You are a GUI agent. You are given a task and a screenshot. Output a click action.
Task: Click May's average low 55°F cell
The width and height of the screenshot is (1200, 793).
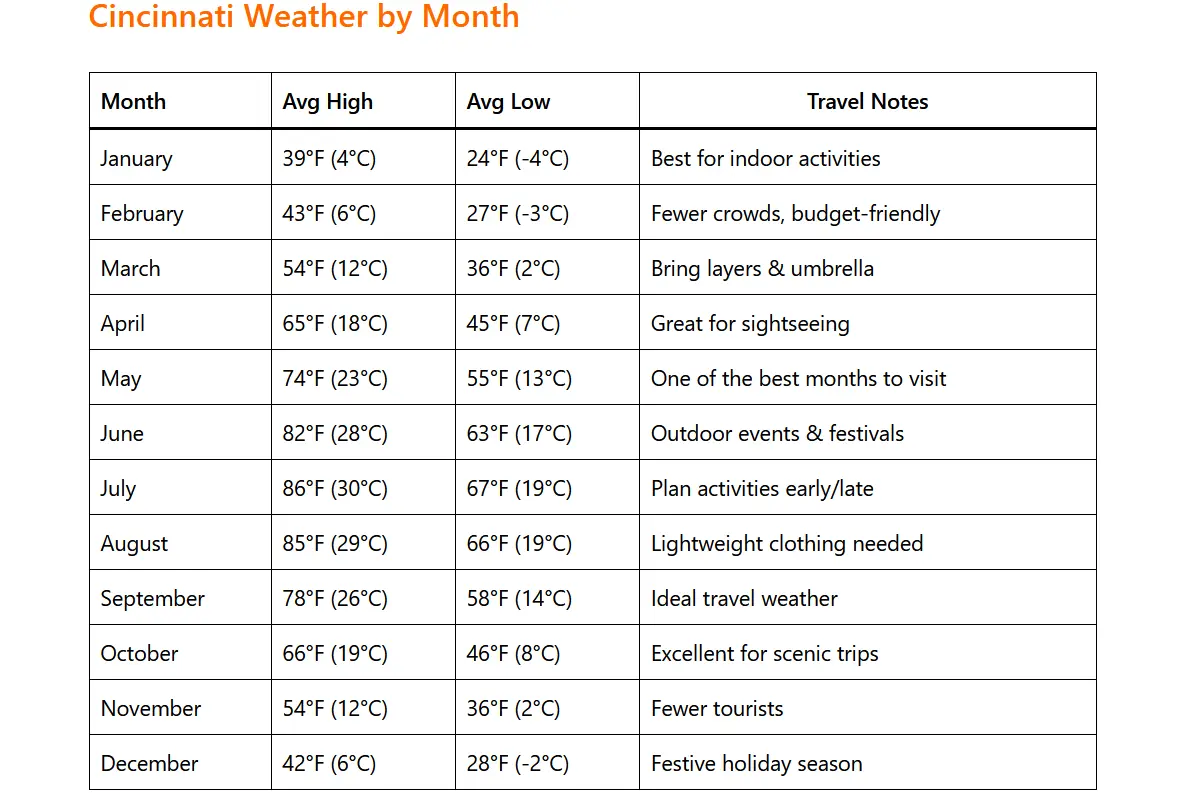[519, 378]
